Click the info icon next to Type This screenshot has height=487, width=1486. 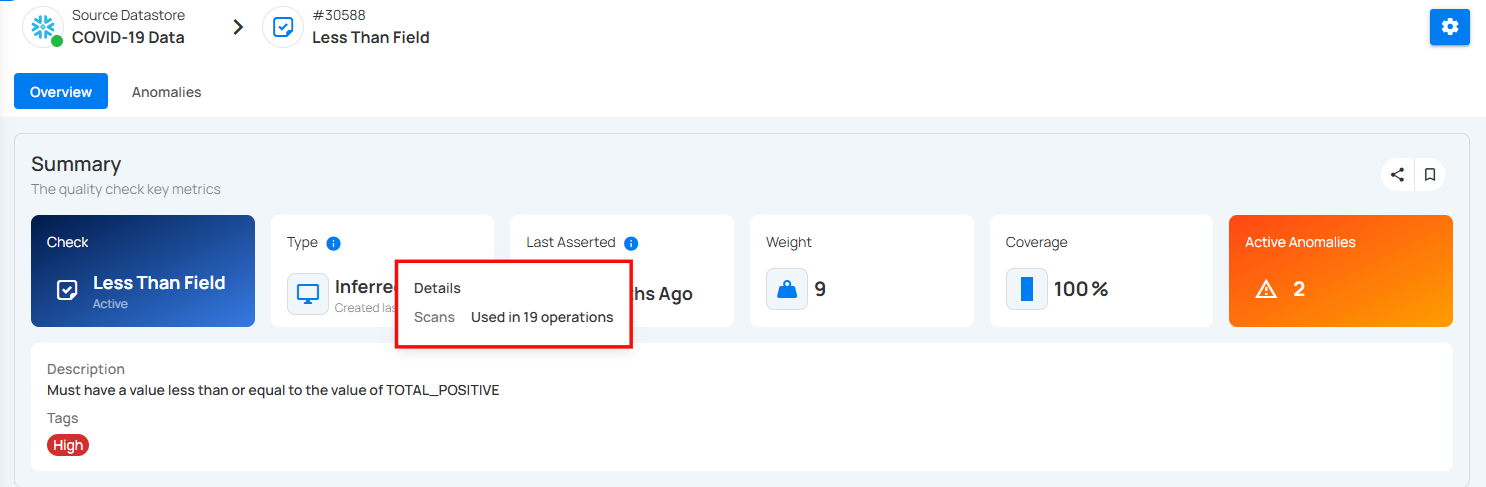[334, 243]
